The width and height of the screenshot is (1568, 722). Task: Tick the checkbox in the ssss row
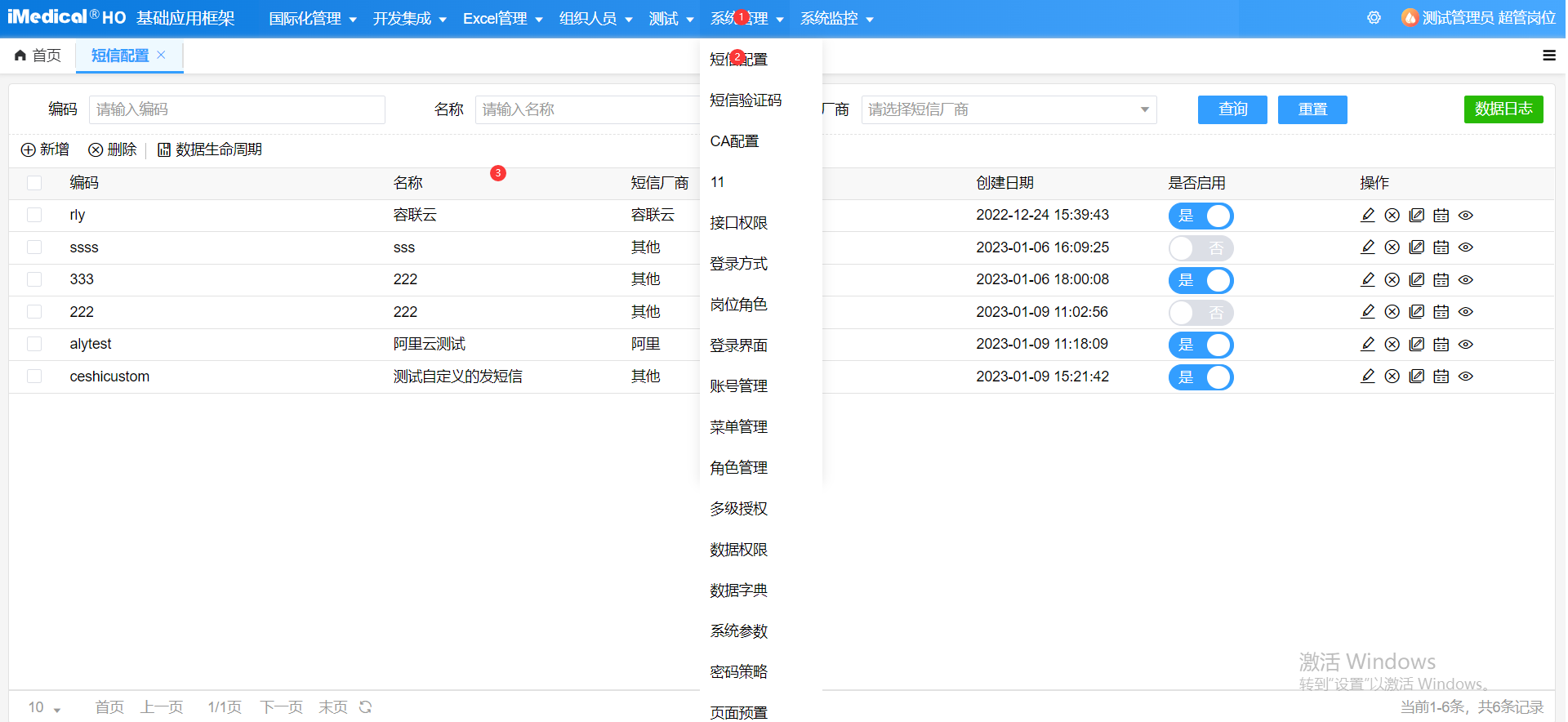(34, 247)
